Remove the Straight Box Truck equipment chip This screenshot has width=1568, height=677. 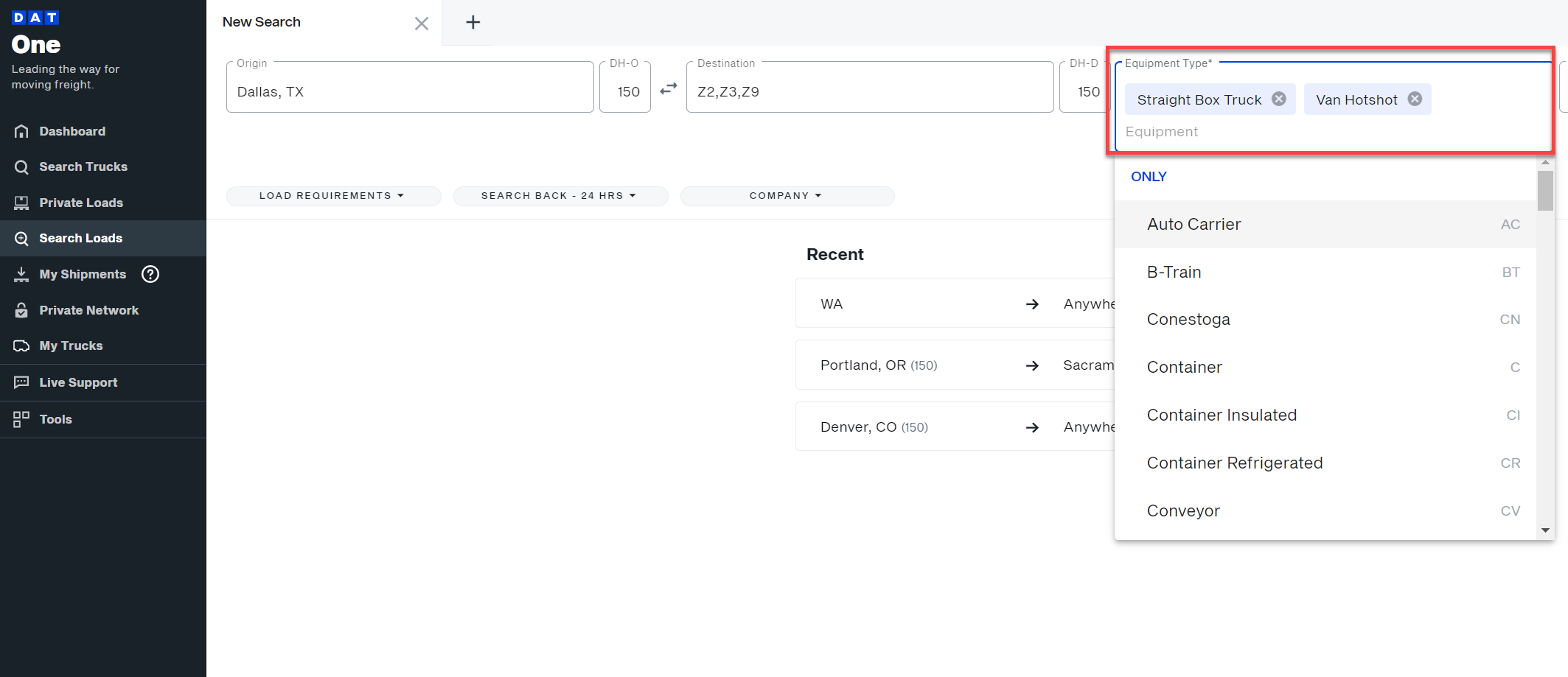pyautogui.click(x=1279, y=99)
